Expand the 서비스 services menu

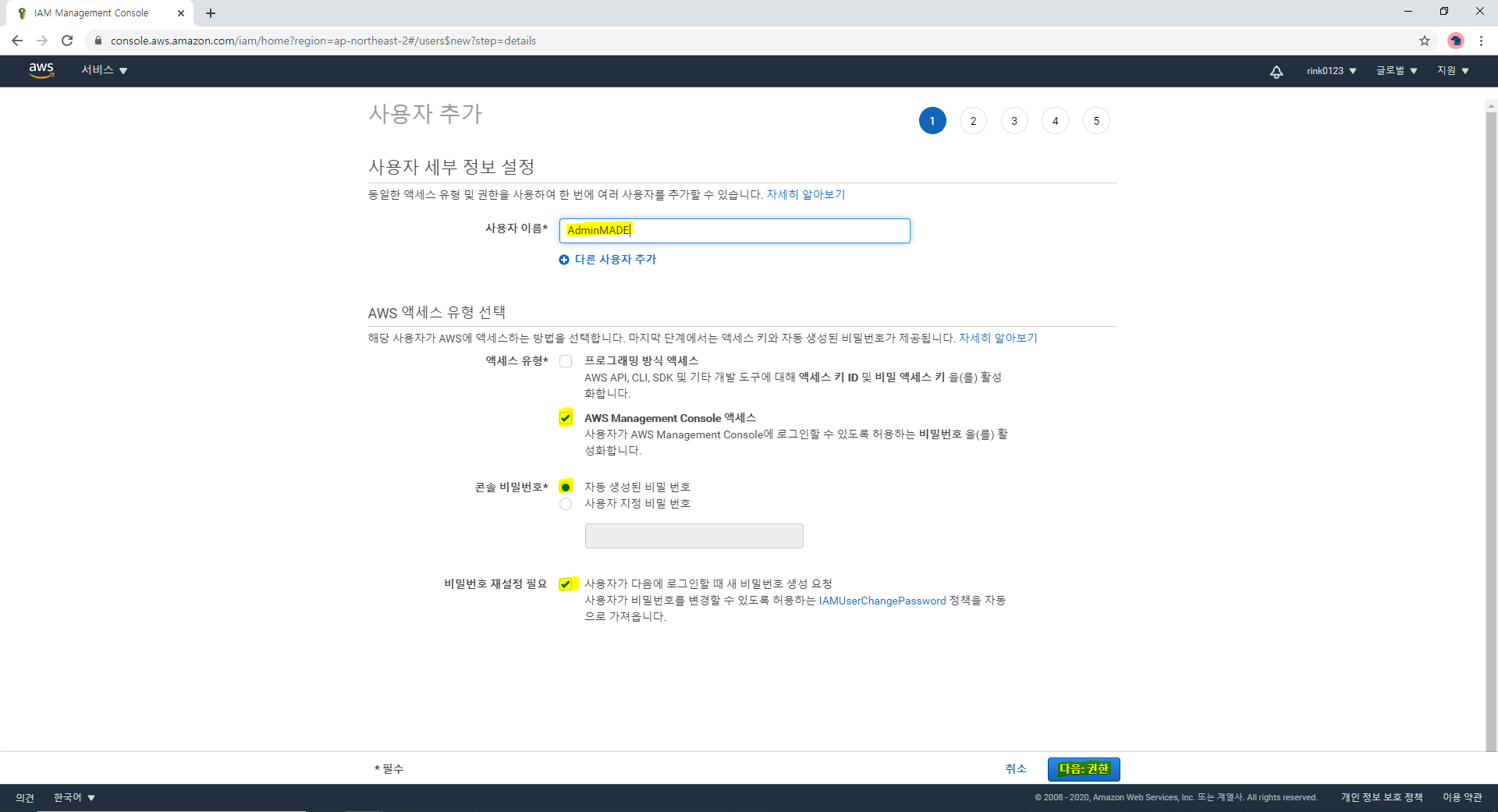coord(104,70)
